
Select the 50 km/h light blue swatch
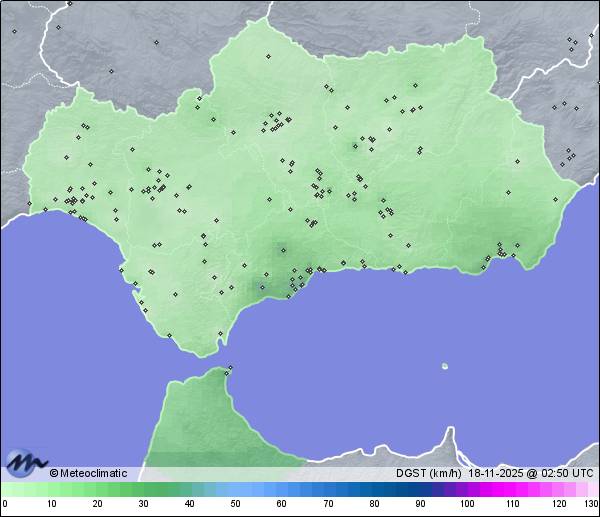coord(235,490)
